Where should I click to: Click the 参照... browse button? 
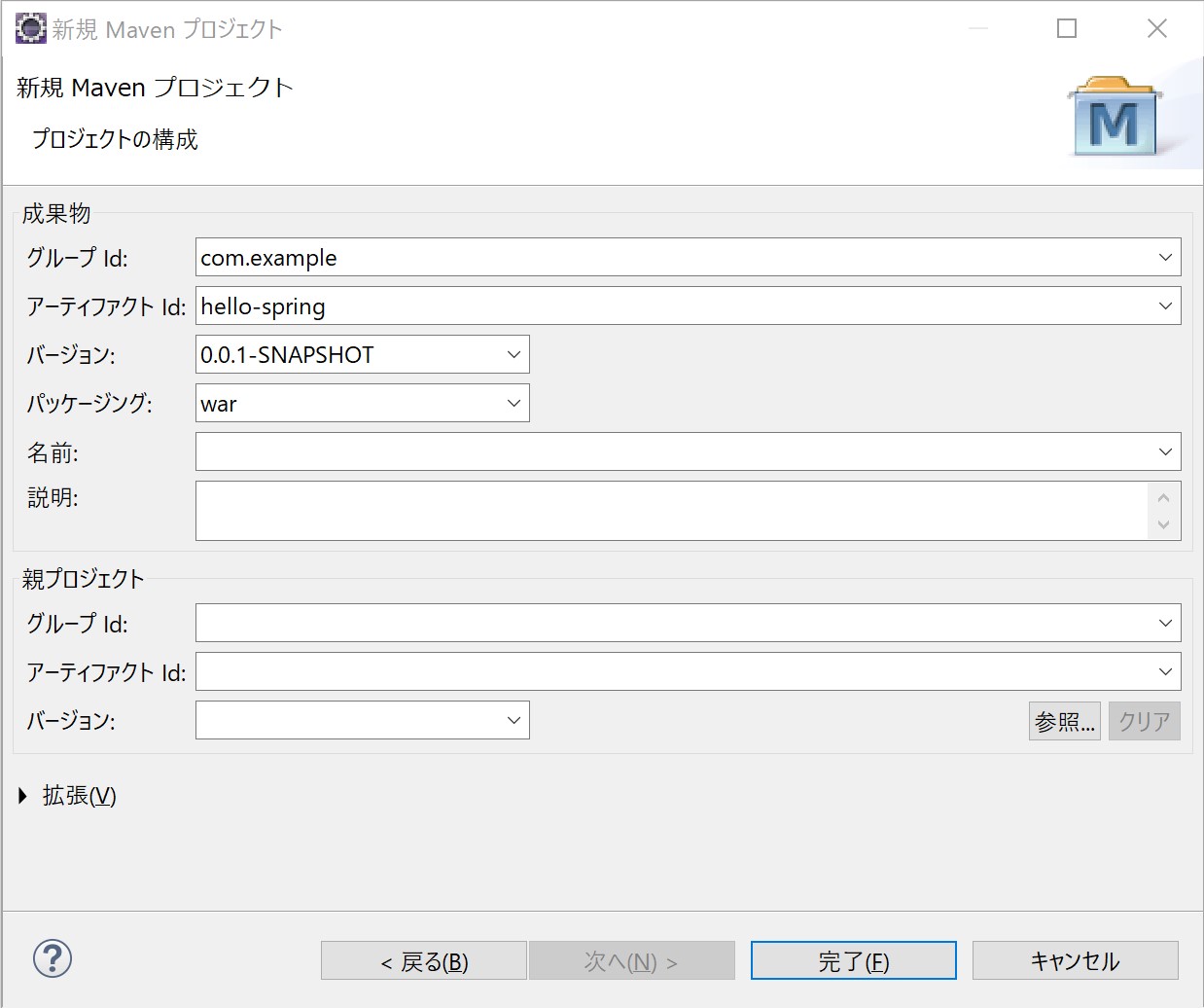(1065, 721)
